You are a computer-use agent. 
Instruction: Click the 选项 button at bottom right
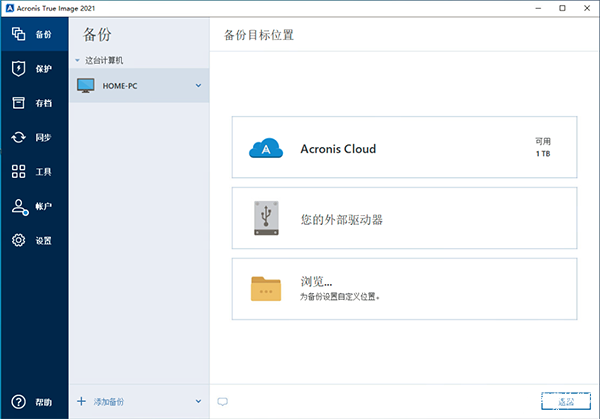pos(566,401)
